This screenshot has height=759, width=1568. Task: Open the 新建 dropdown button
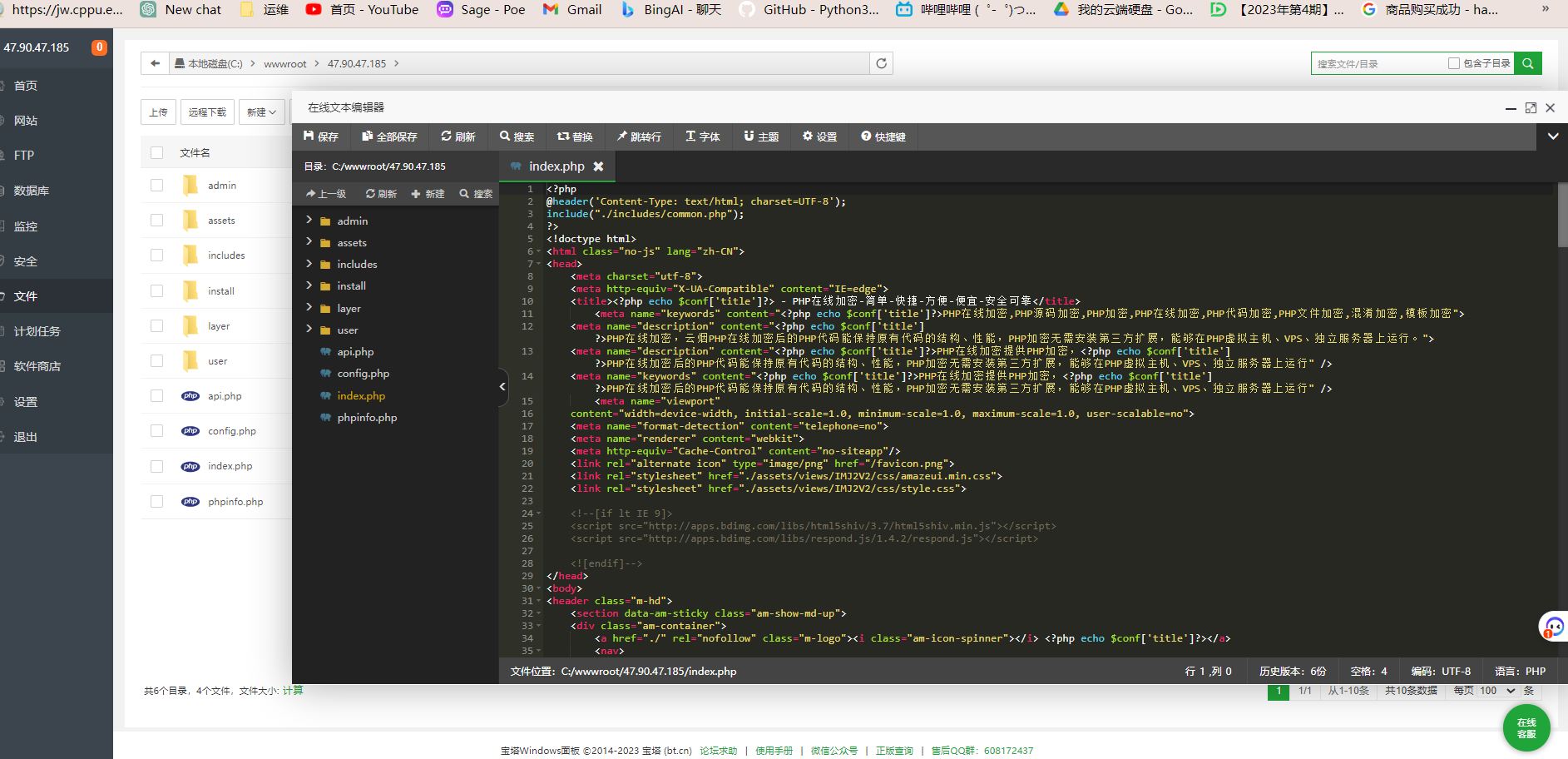coord(261,112)
